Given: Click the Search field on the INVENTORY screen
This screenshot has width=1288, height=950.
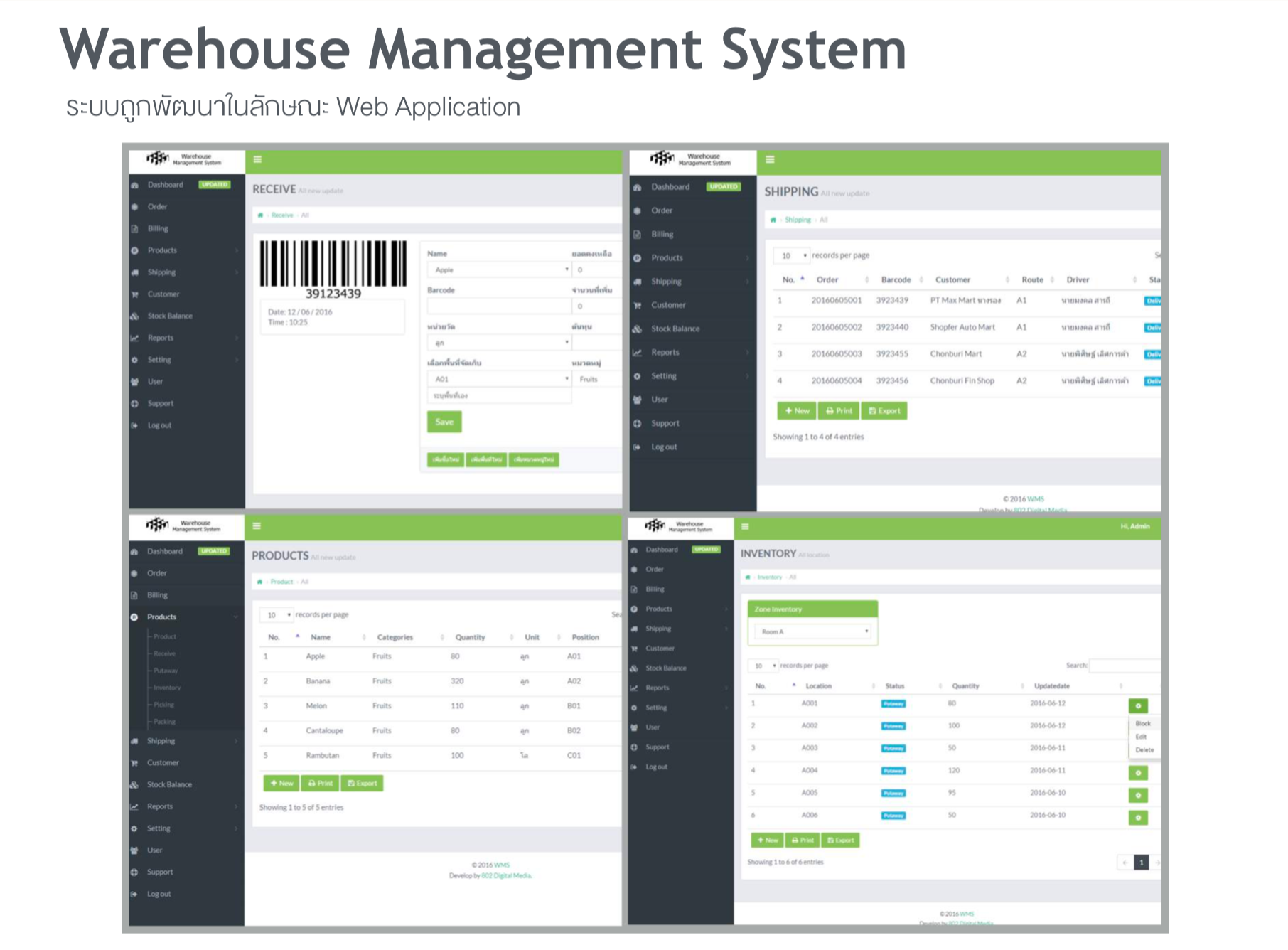Looking at the screenshot, I should click(1124, 666).
